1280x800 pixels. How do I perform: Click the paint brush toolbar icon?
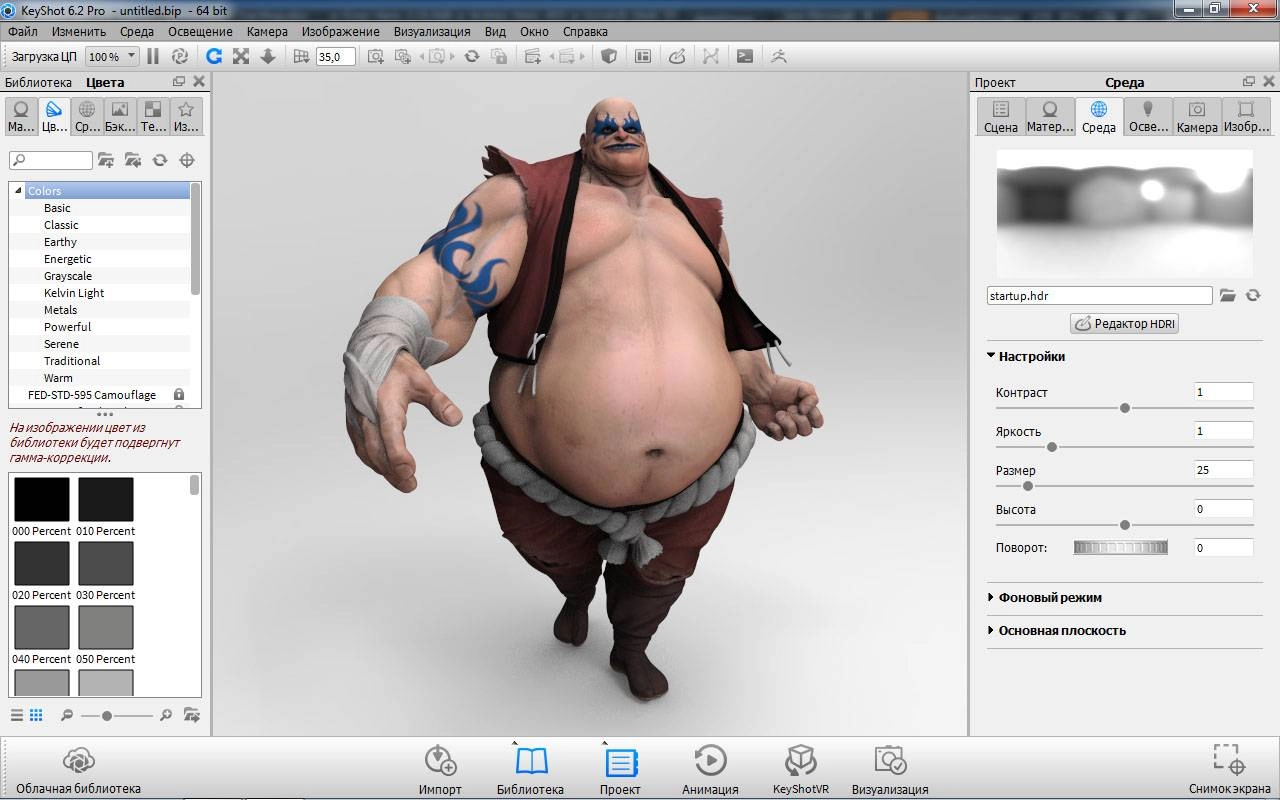[x=677, y=57]
